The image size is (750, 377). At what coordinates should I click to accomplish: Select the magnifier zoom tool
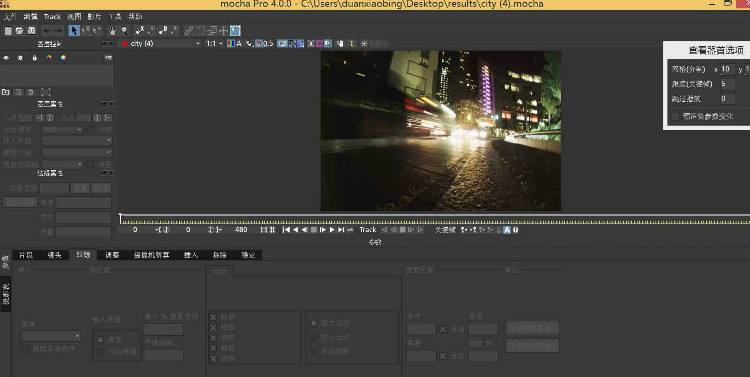(124, 31)
